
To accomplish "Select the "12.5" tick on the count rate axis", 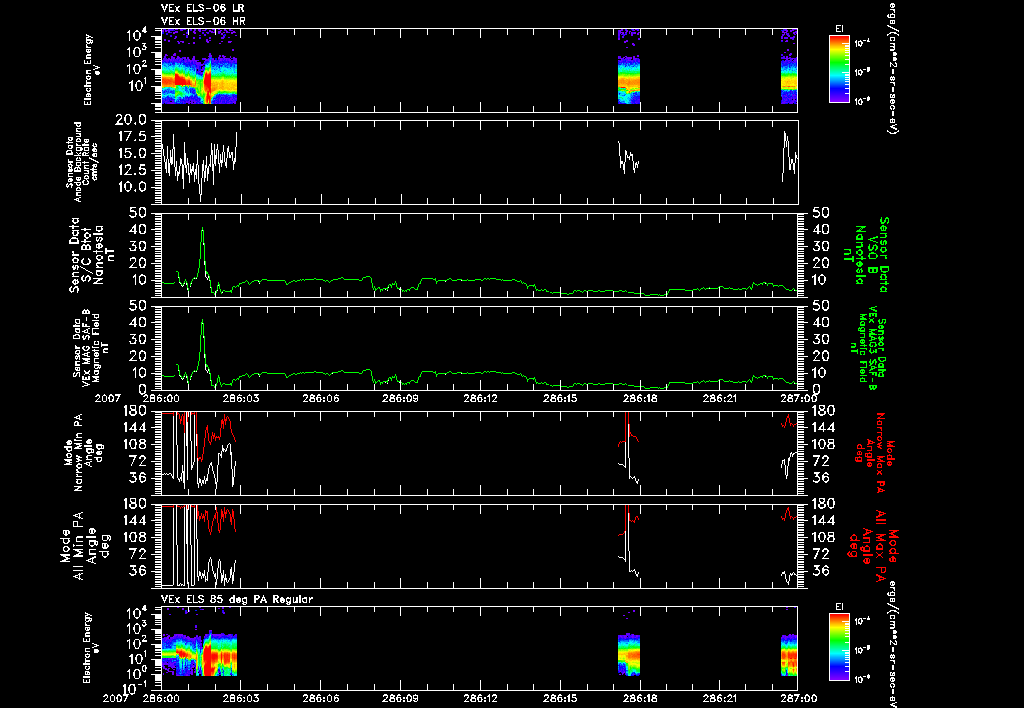I will [131, 170].
